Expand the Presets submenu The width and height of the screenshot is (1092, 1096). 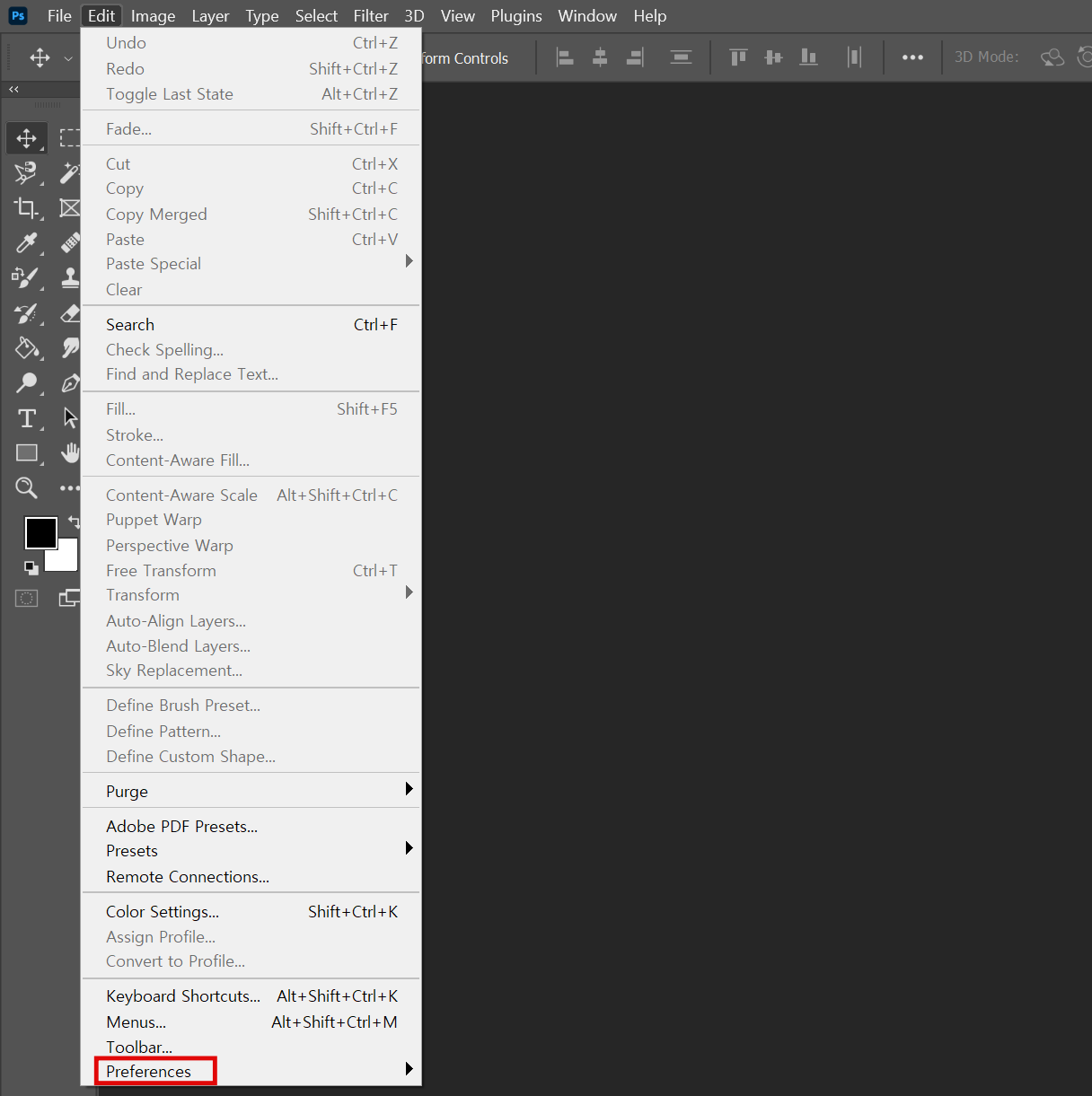point(251,851)
